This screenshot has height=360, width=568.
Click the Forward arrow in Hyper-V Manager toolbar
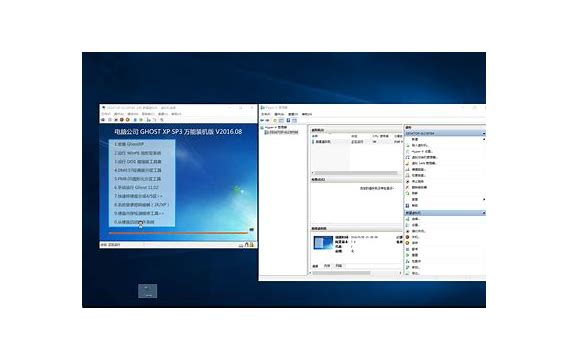(x=267, y=120)
